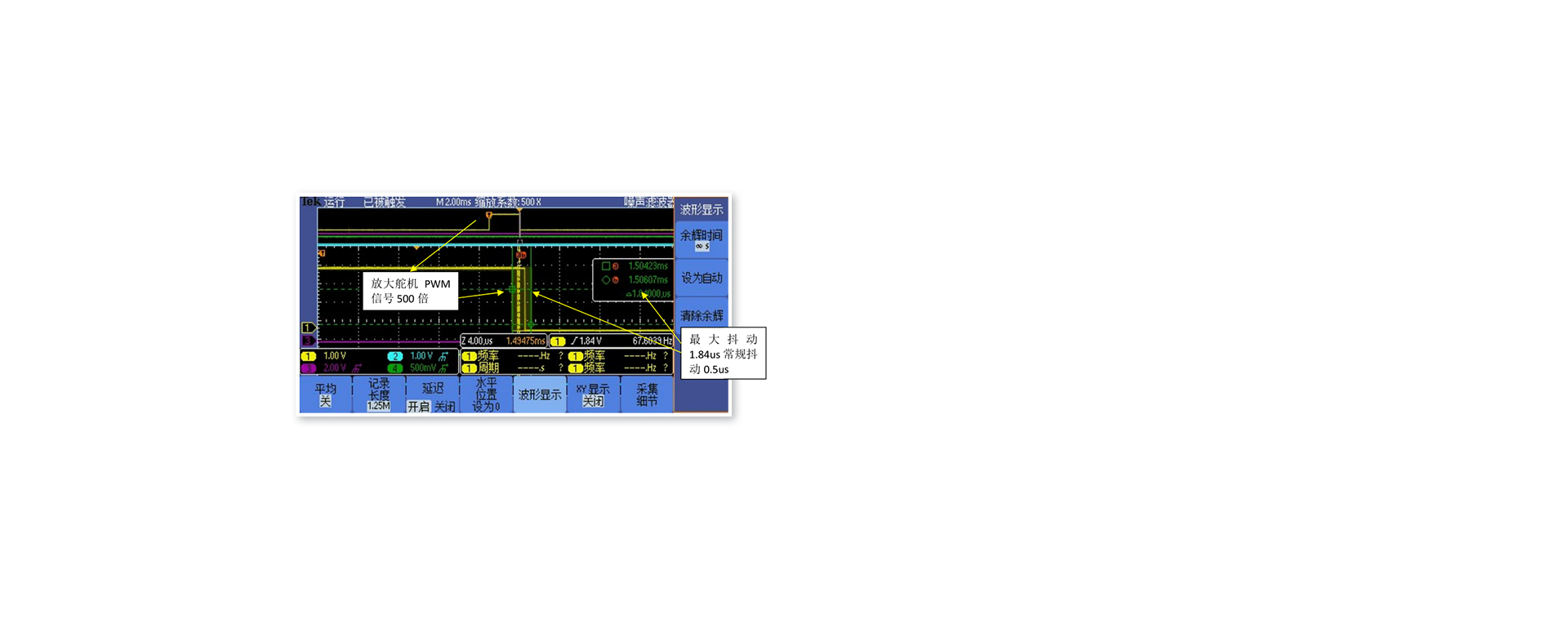The width and height of the screenshot is (1568, 637).
Task: Select the 波形显示 bottom menu tab
Action: click(x=539, y=394)
